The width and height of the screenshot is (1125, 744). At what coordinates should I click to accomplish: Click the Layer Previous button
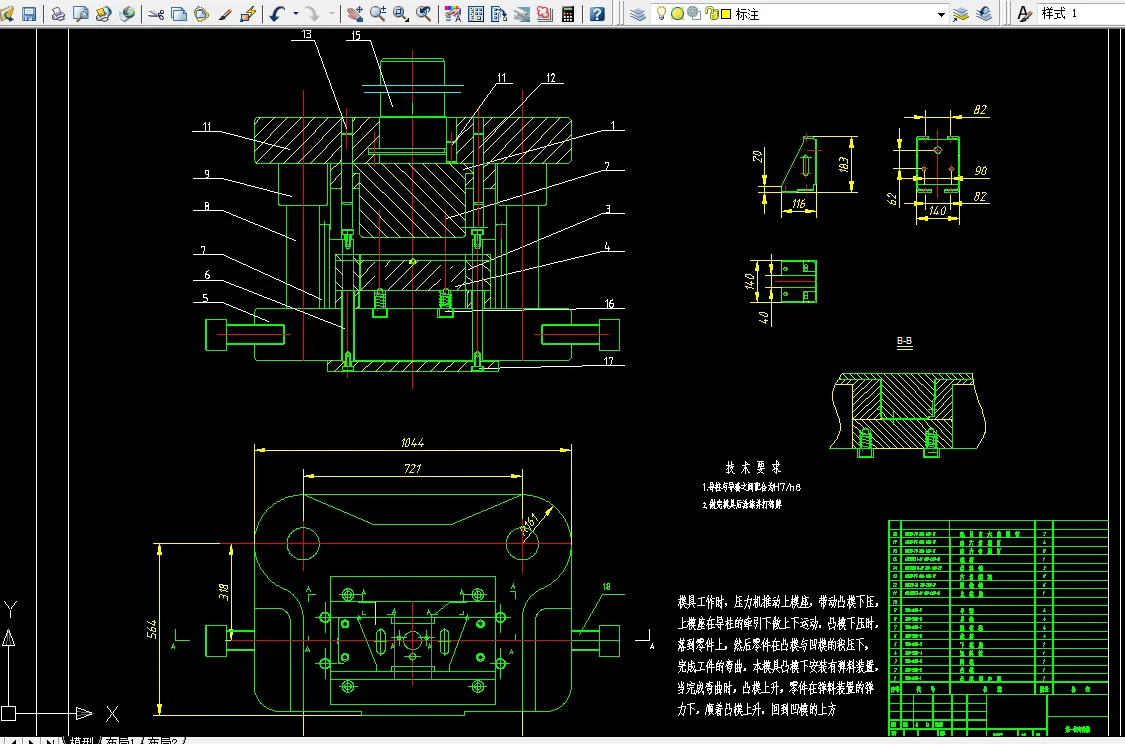coord(984,14)
